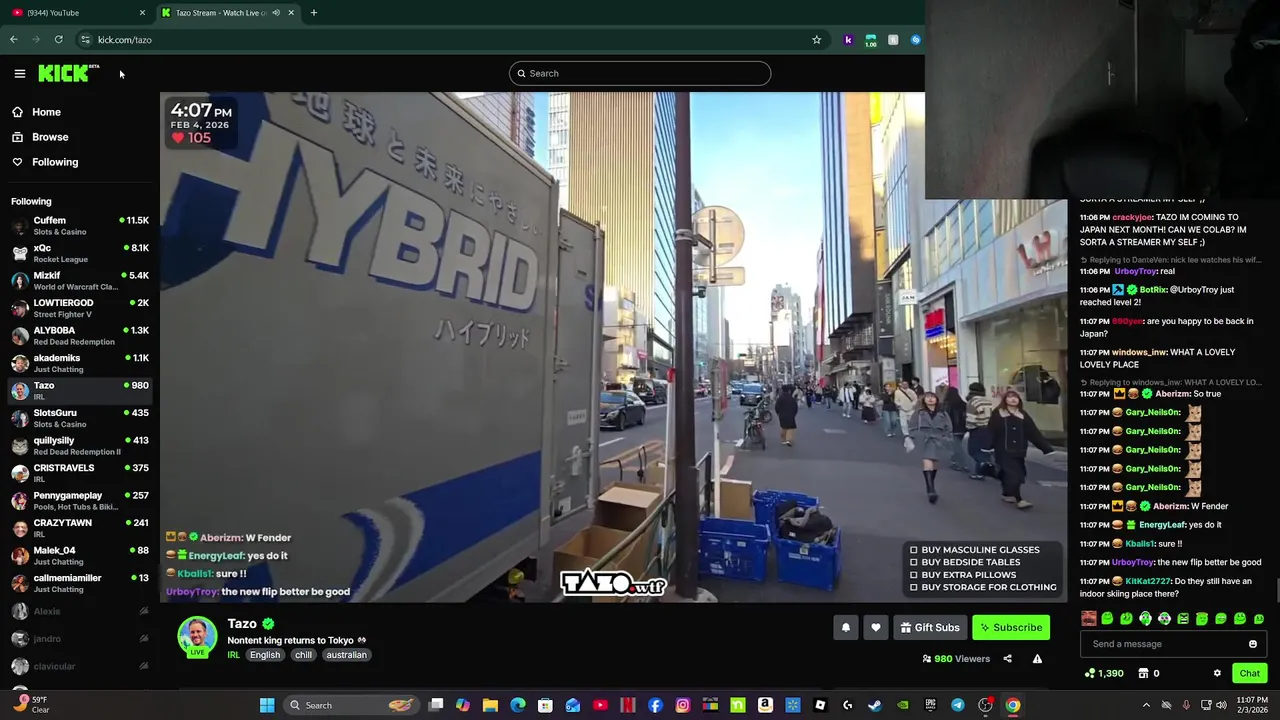The height and width of the screenshot is (720, 1280).
Task: Switch to the YouTube browser tab
Action: pyautogui.click(x=77, y=13)
